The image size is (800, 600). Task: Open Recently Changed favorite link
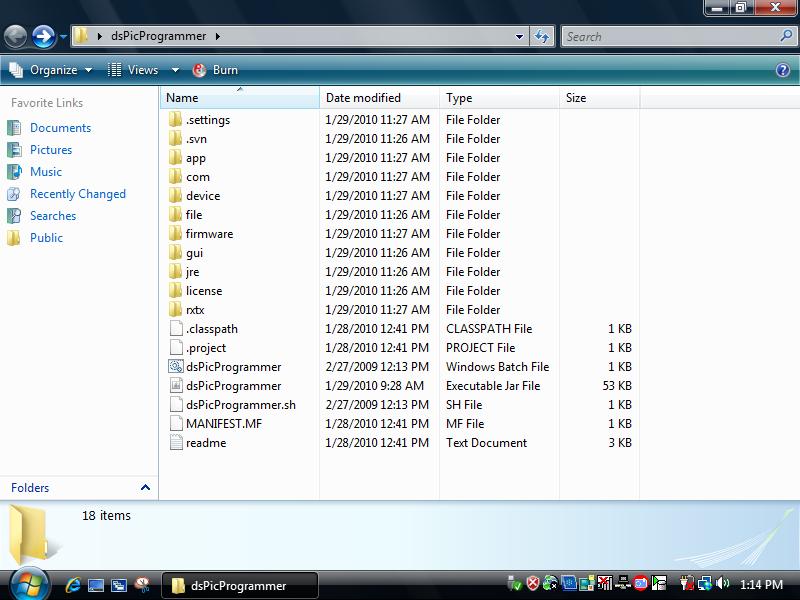pos(77,194)
